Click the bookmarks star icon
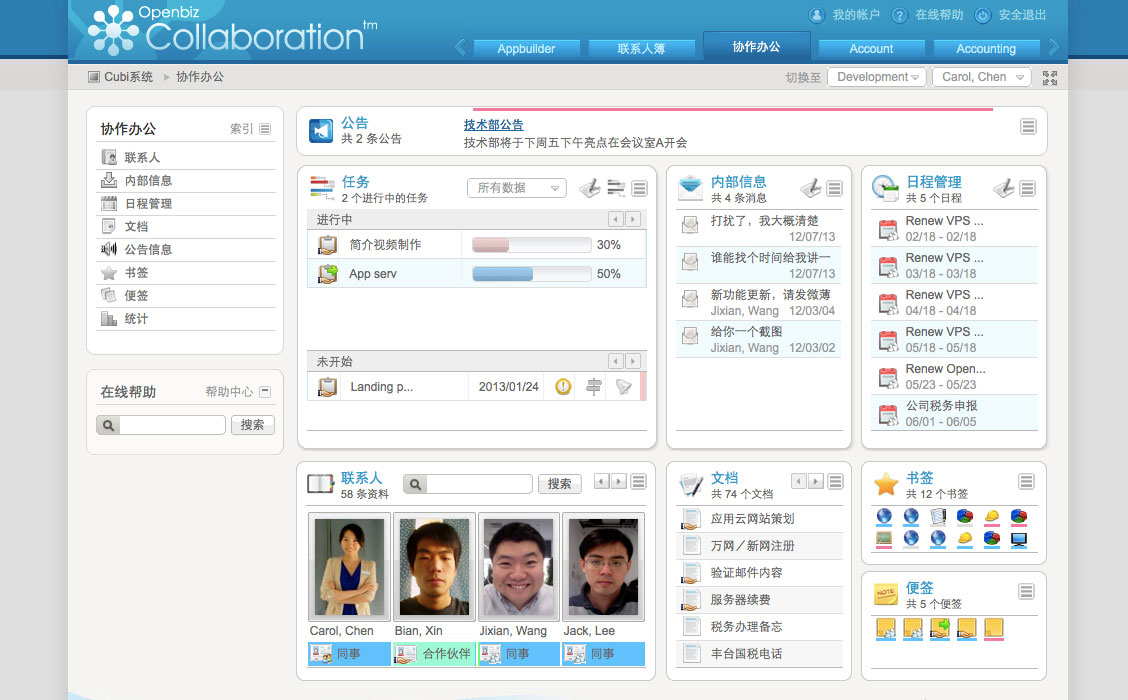 click(x=886, y=484)
